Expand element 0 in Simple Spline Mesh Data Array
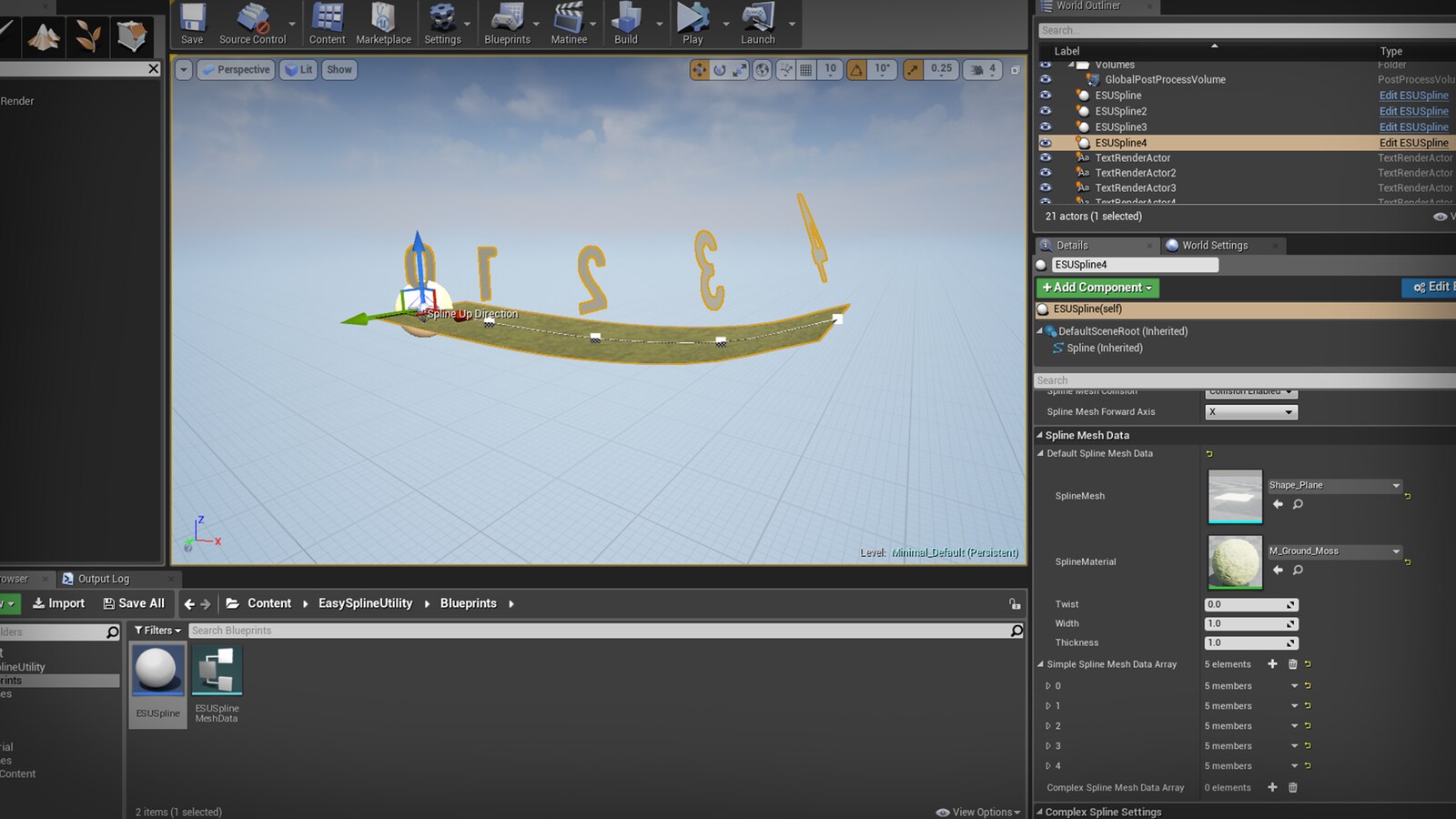The image size is (1456, 819). (x=1048, y=685)
